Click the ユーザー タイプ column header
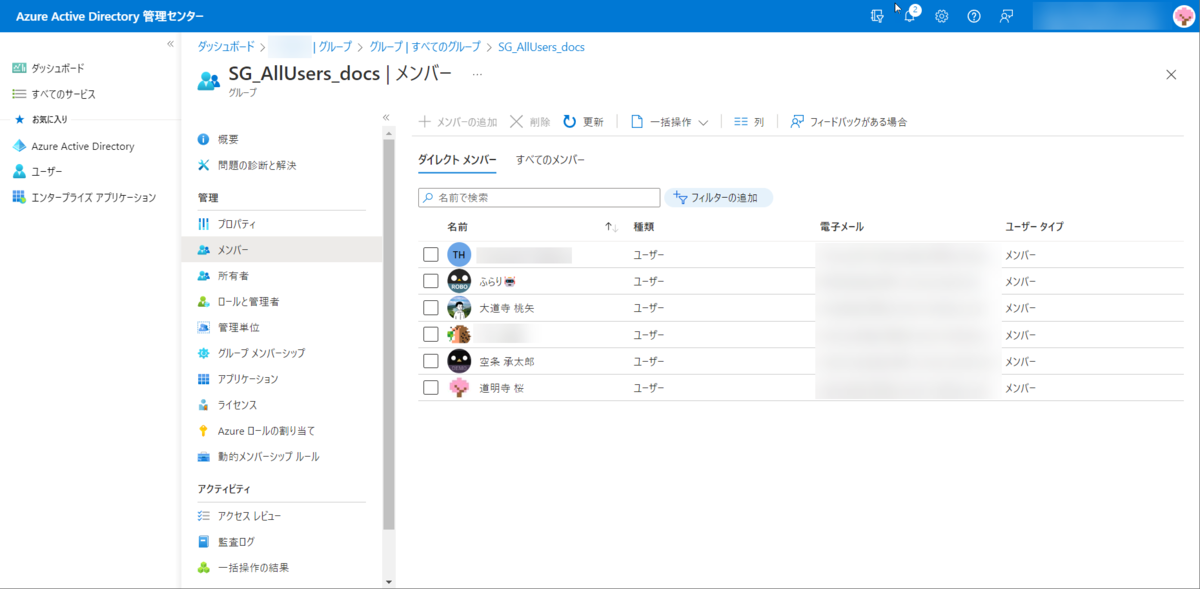1200x589 pixels. tap(1034, 227)
